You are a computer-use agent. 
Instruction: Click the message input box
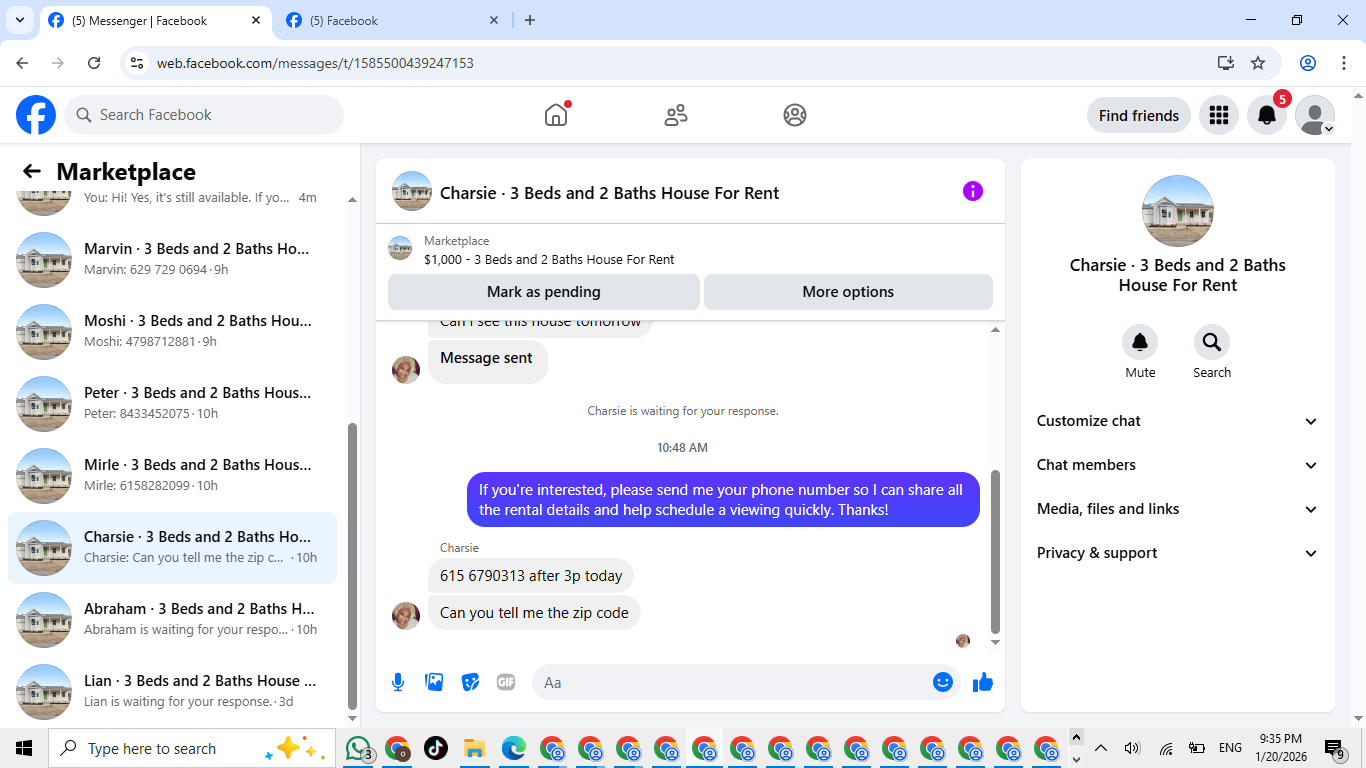click(x=732, y=682)
